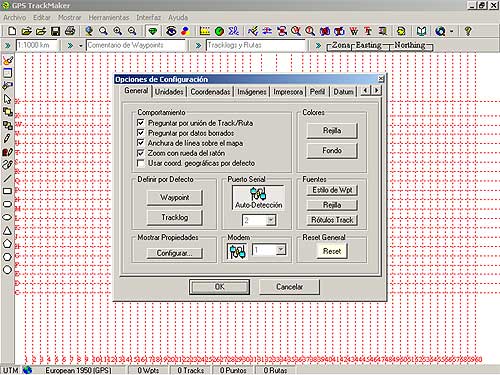Switch to the Datum tab

[343, 92]
